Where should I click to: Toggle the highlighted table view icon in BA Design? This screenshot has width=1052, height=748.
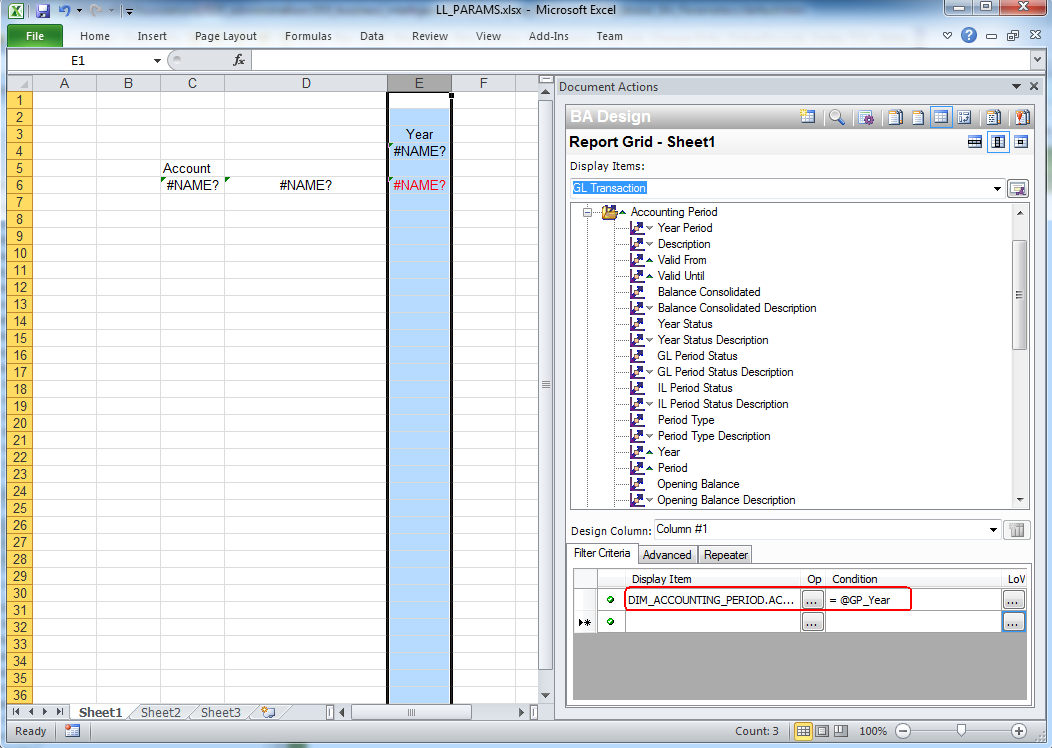click(941, 117)
